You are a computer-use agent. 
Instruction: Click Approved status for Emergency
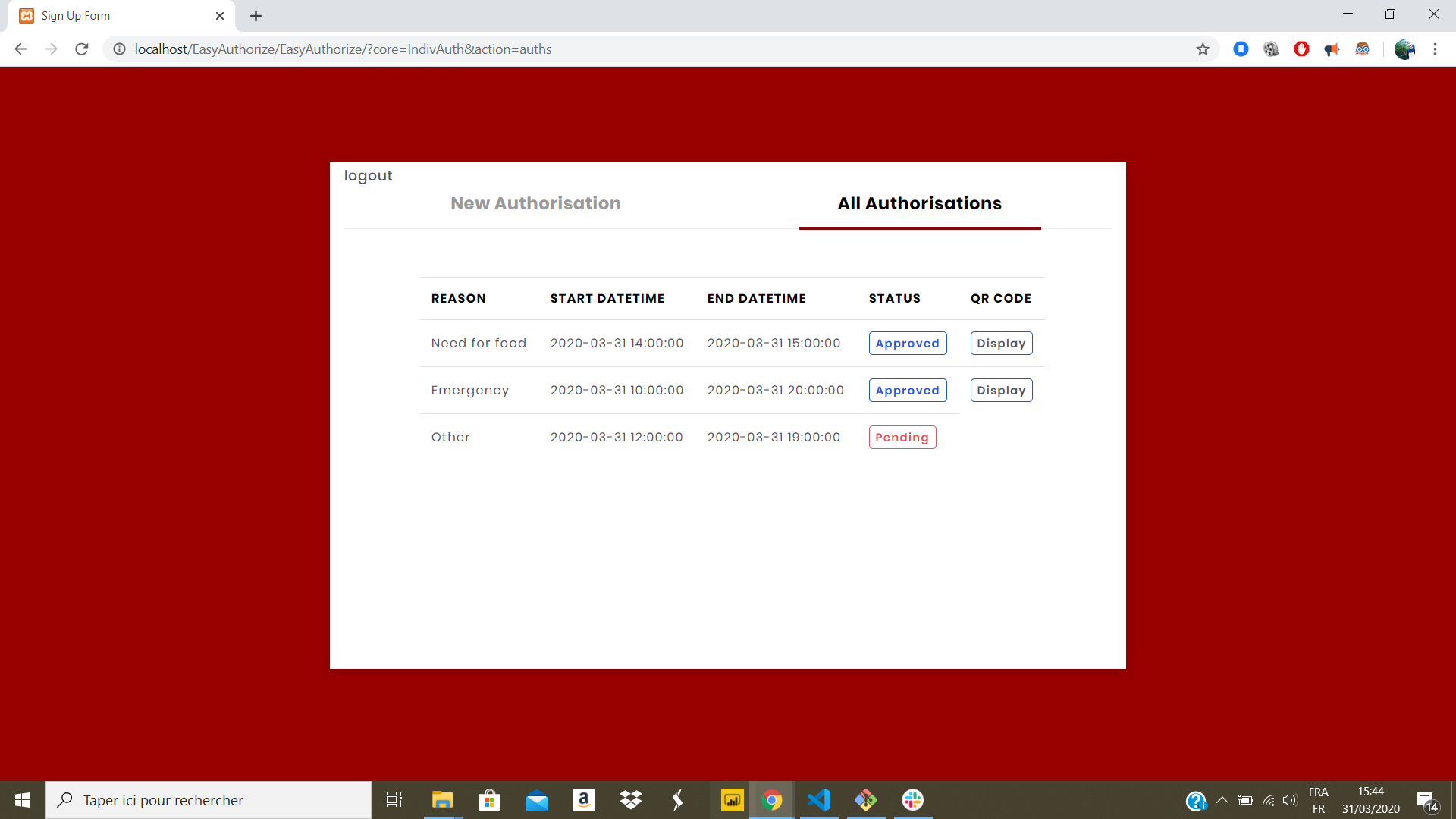(907, 391)
